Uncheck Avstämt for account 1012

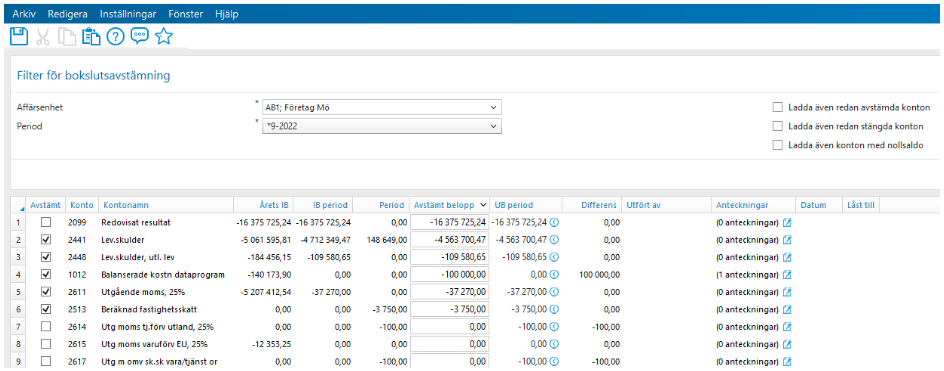point(46,275)
